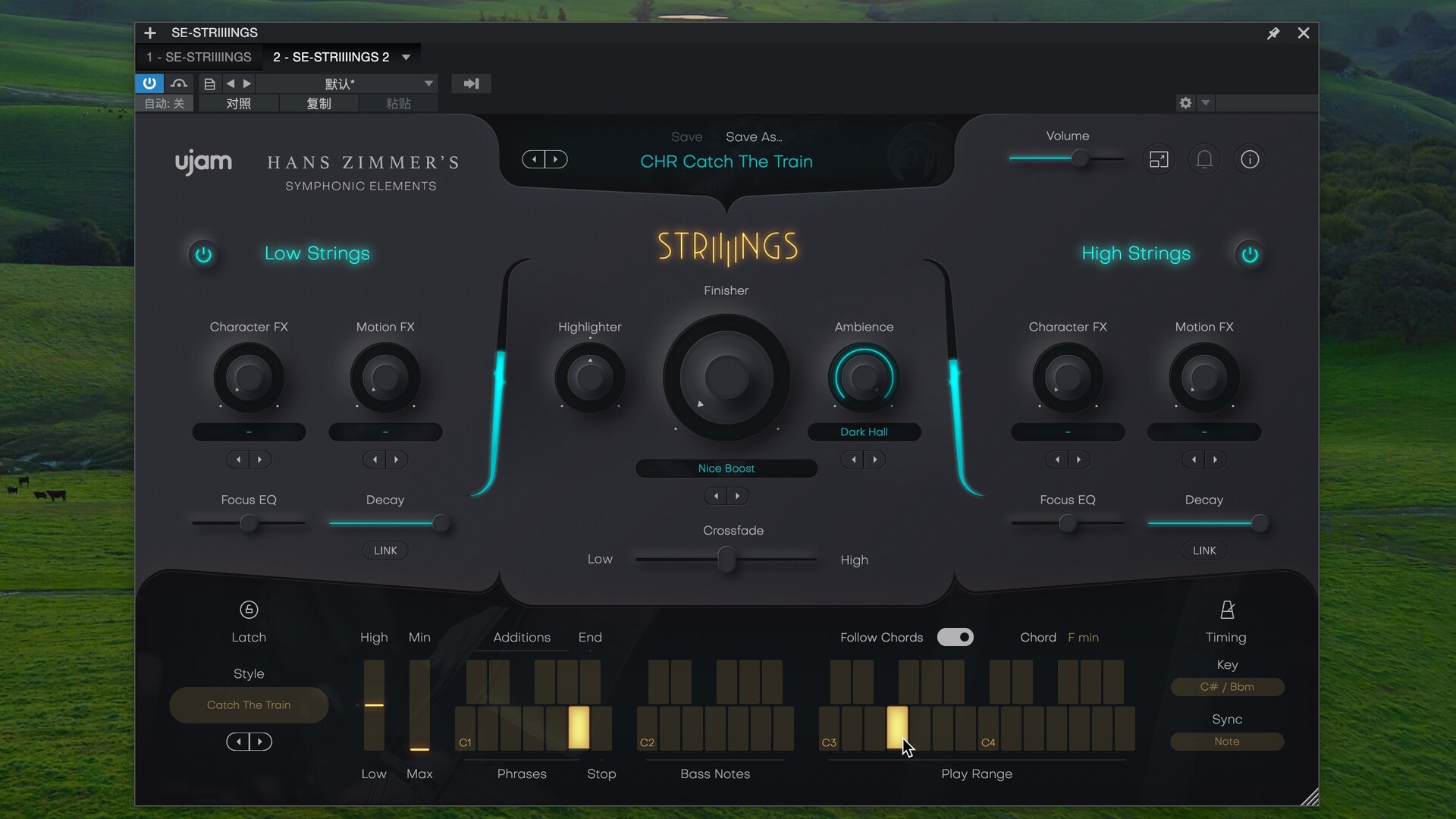Click the Highlighter knob
Screen dimensions: 1456x819
click(590, 377)
